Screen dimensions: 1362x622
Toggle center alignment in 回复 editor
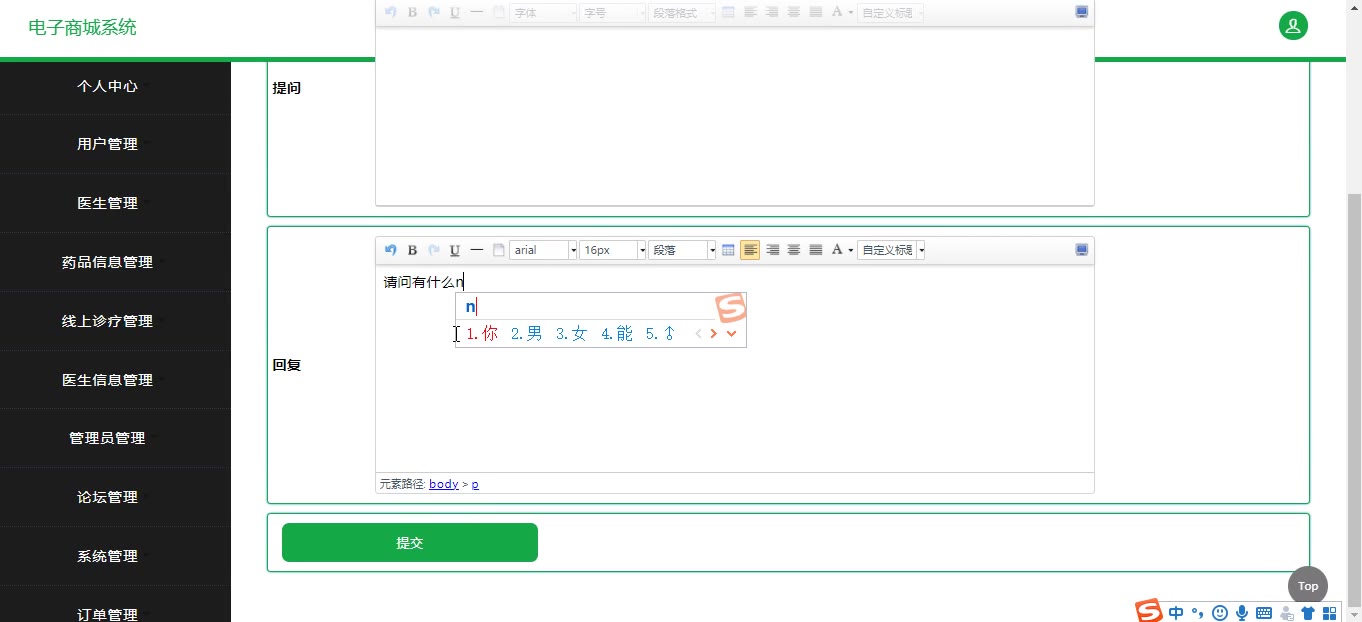click(x=794, y=250)
